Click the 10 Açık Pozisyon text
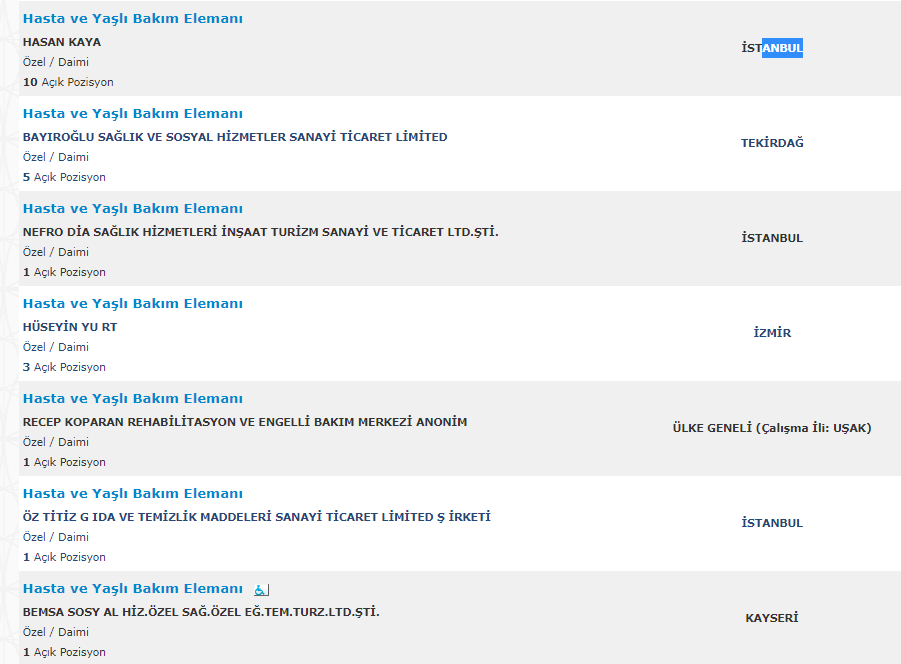 (68, 82)
